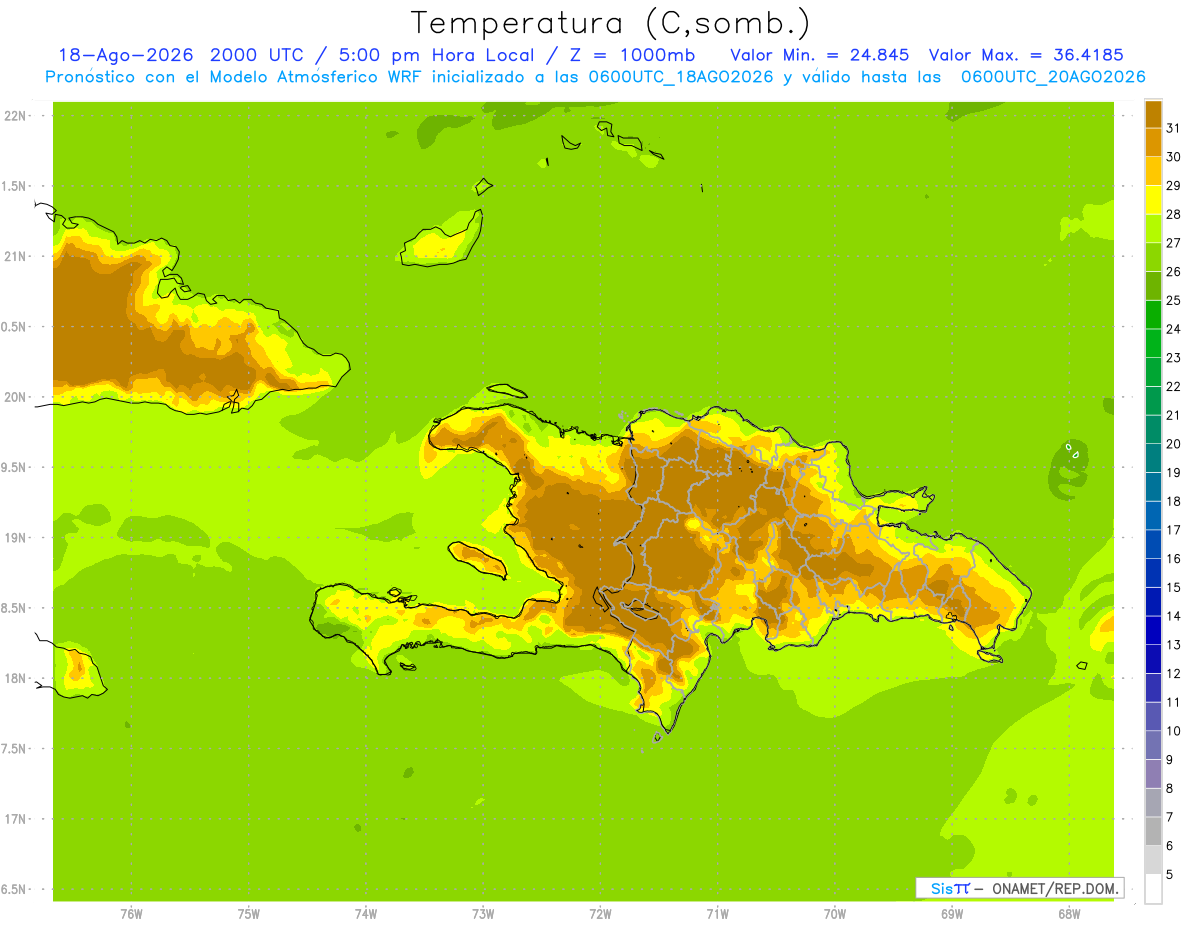Click the legend scale value "29"
The image size is (1200, 927).
1173,186
